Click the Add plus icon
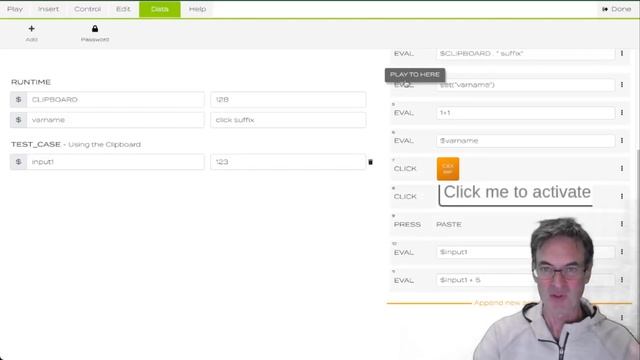The image size is (640, 360). pos(31,29)
